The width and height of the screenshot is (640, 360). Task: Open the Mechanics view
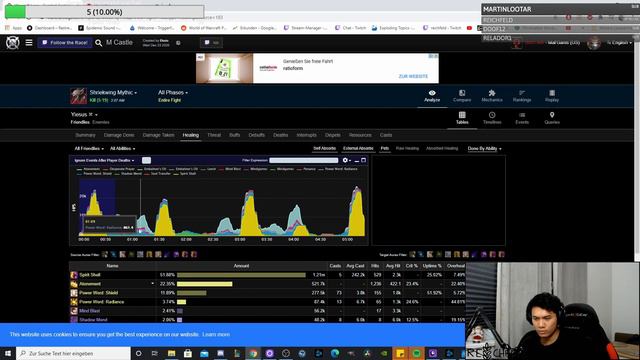click(x=492, y=96)
